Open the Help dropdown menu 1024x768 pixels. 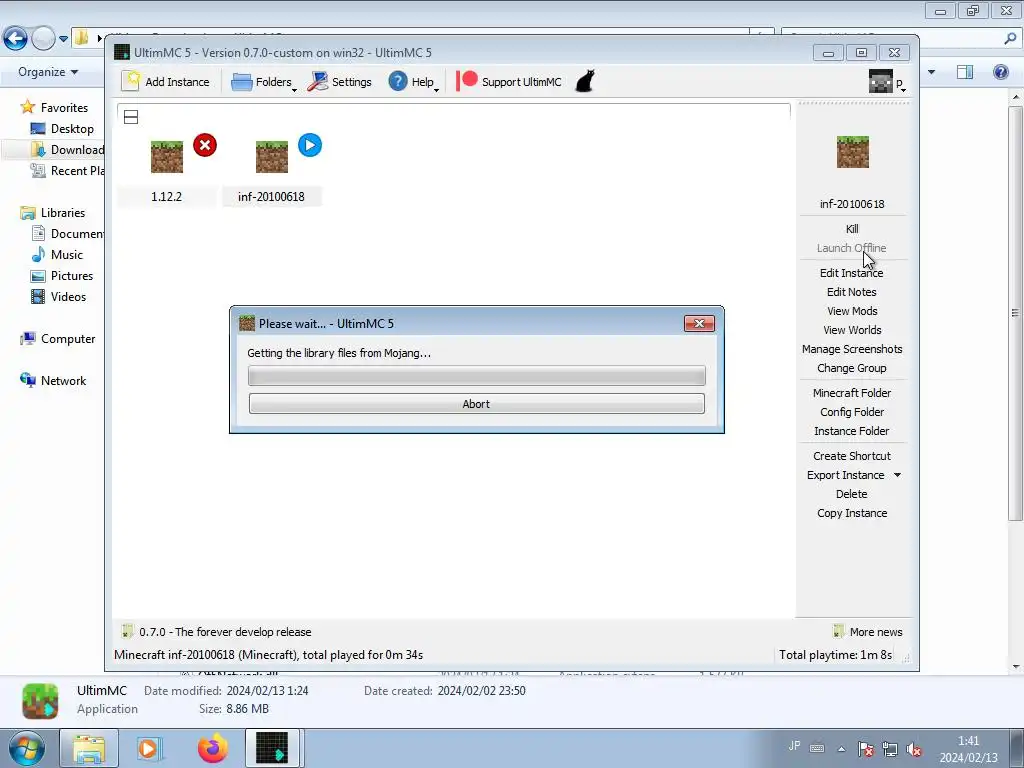coord(413,82)
